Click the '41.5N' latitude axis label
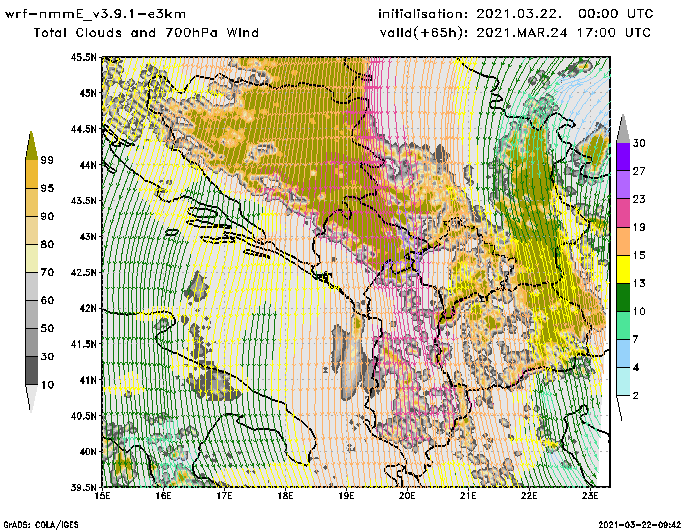 [83, 344]
